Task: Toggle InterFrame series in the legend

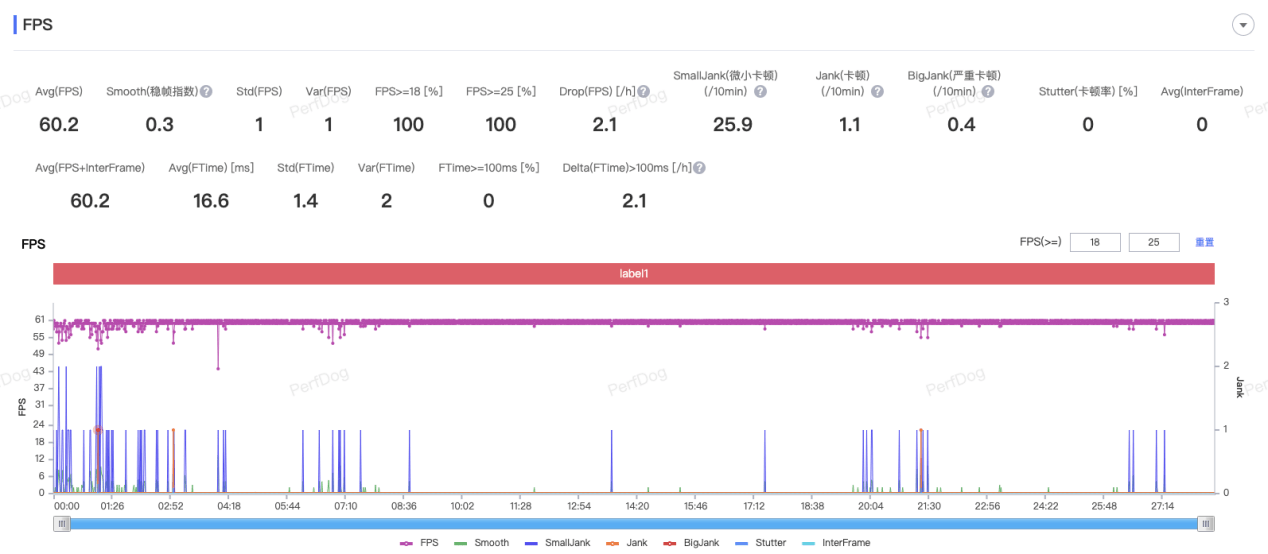Action: pos(835,543)
